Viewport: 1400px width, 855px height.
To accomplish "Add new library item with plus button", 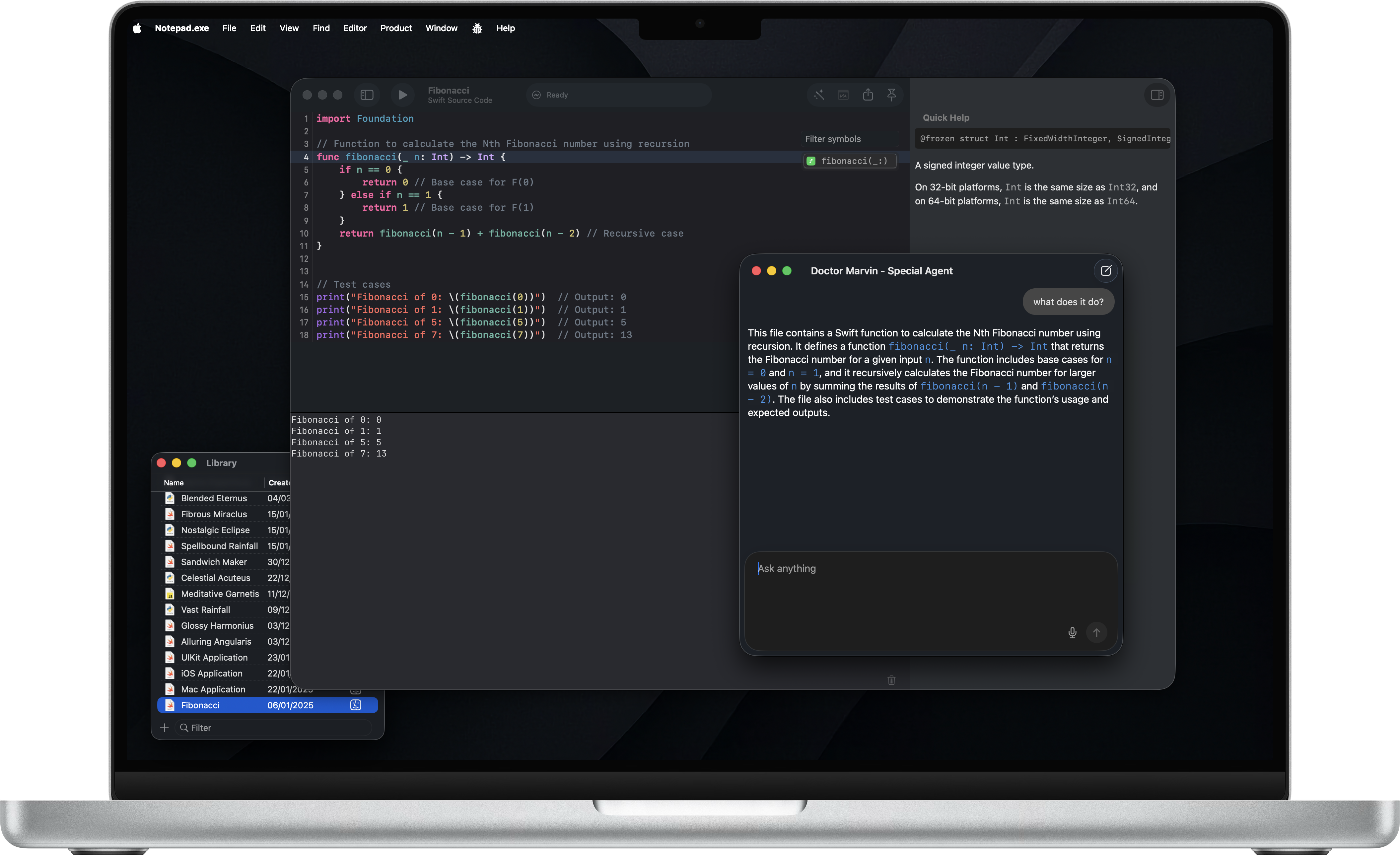I will click(164, 728).
